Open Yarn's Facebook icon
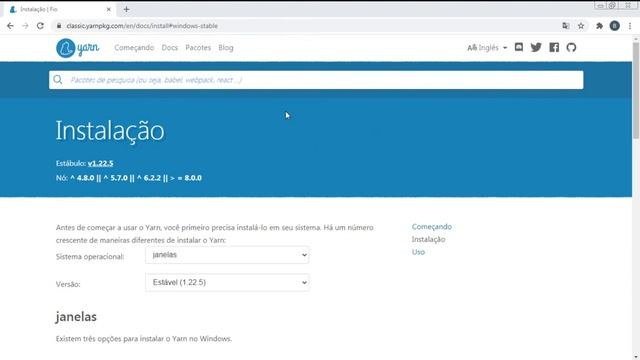 tap(554, 47)
